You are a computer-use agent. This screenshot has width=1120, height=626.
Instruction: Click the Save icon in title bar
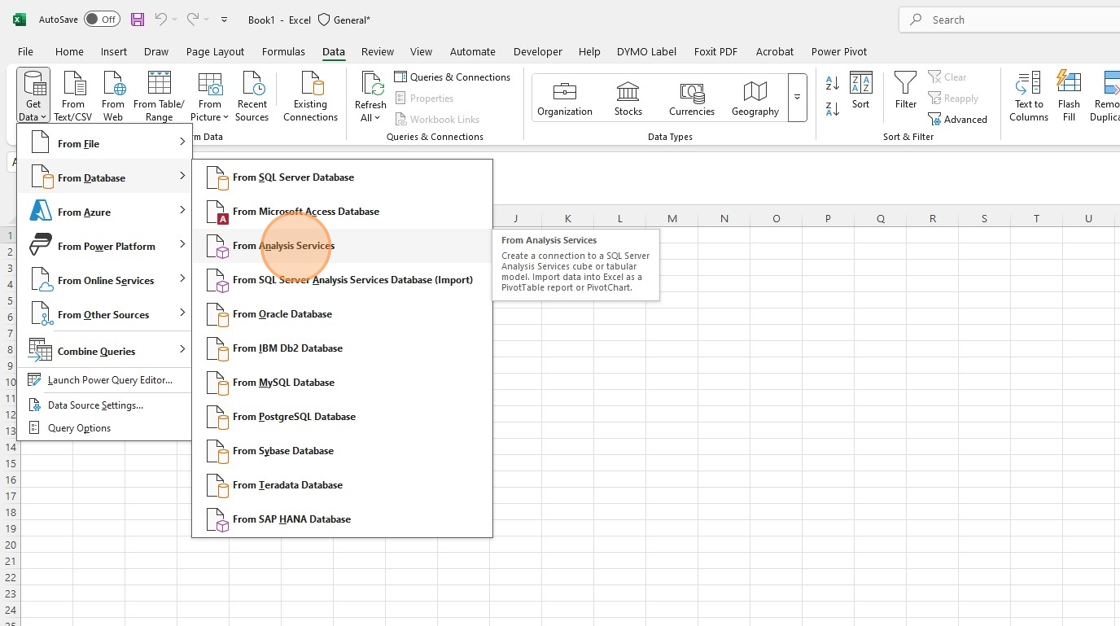(x=137, y=19)
